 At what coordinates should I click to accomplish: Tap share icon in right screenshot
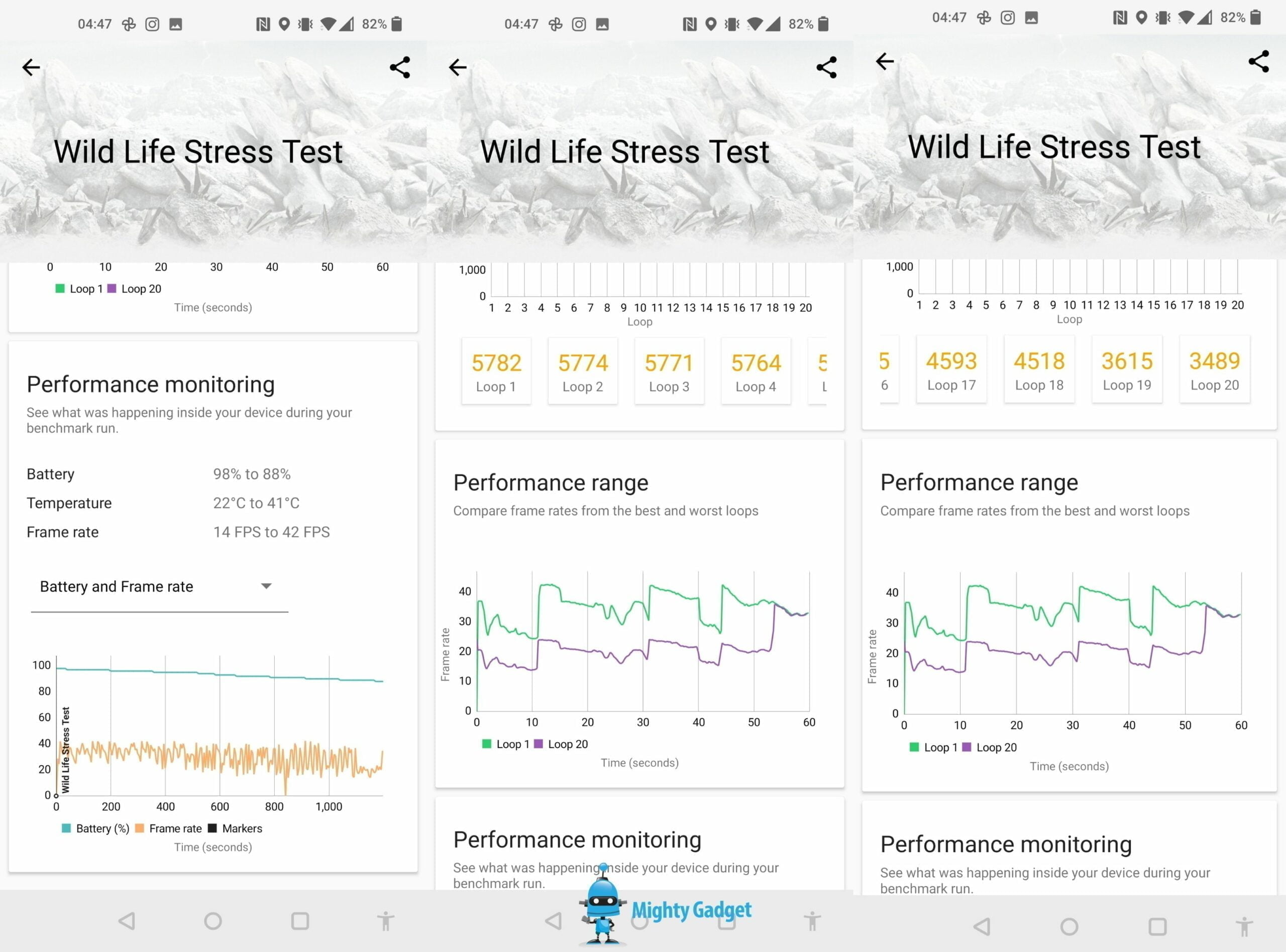coord(1259,61)
